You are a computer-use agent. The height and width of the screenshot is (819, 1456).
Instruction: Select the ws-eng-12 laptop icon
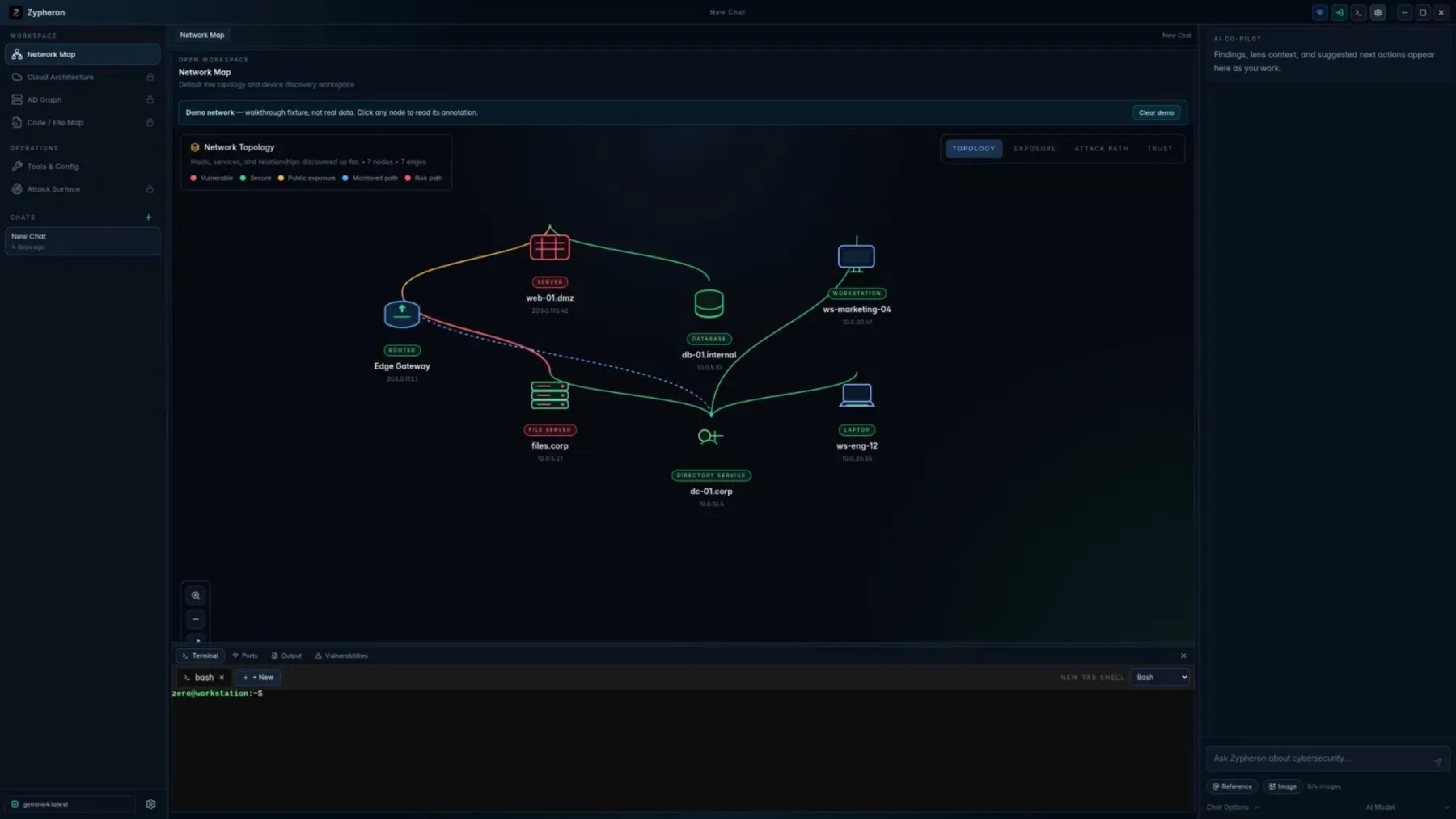pos(856,395)
